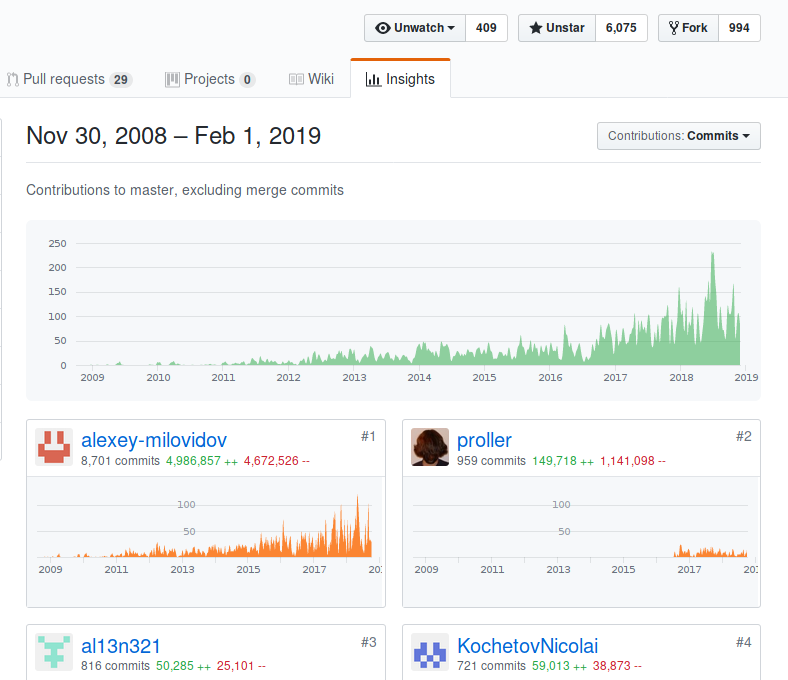Viewport: 788px width, 680px height.
Task: Click the Projects board icon
Action: (172, 79)
